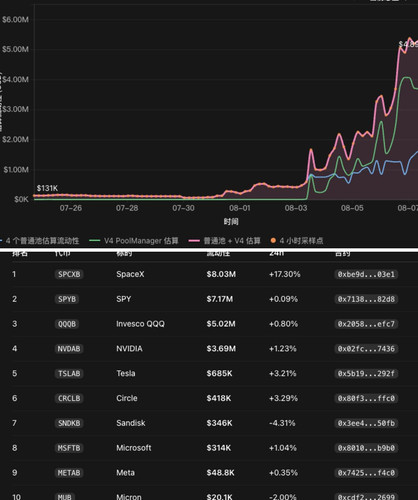Open contract address 0x7425...f4c0

point(366,473)
